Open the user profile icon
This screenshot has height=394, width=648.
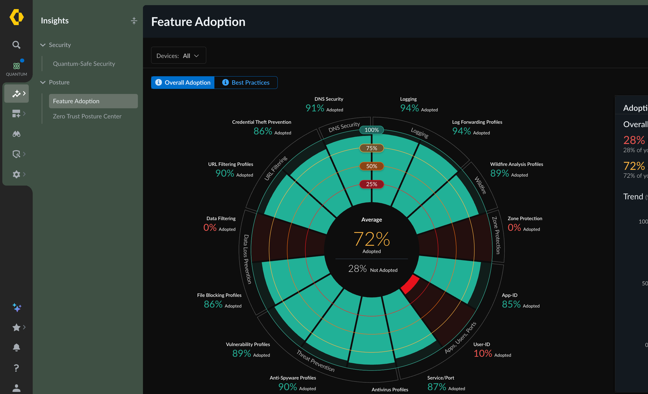(16, 388)
